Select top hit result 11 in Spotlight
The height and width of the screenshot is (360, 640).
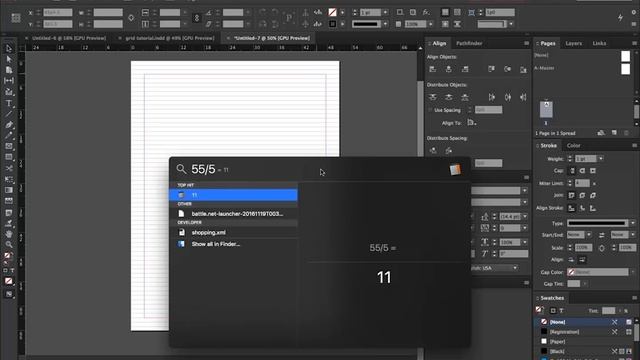tap(233, 195)
